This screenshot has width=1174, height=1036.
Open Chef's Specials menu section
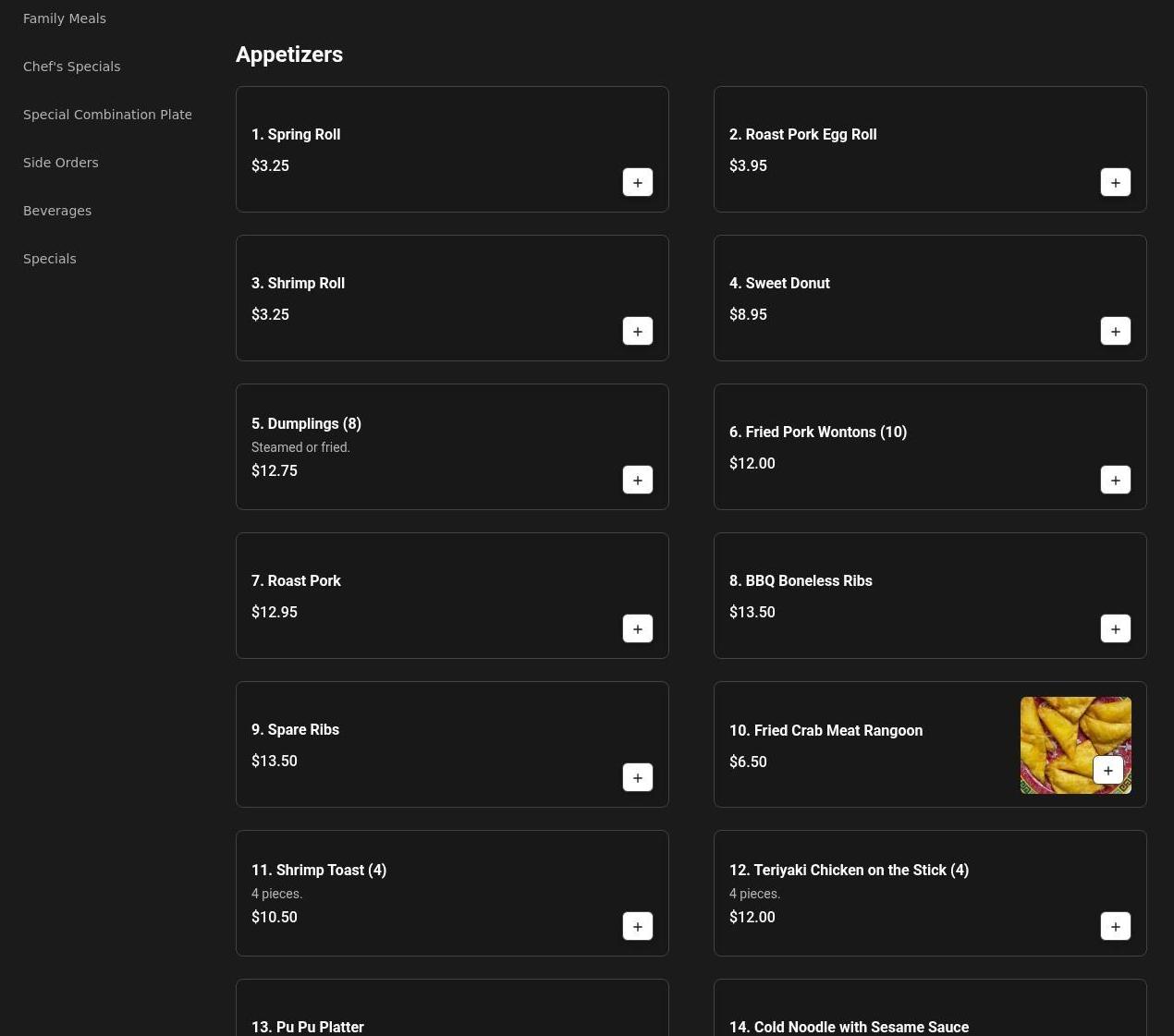pos(72,67)
